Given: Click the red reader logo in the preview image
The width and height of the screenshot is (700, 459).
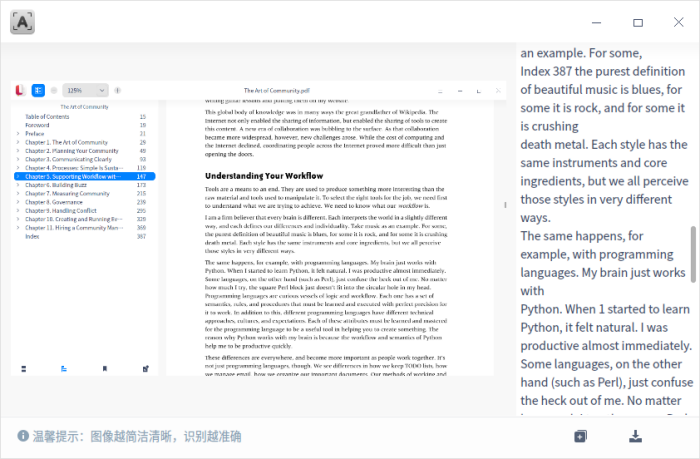Looking at the screenshot, I should click(20, 90).
